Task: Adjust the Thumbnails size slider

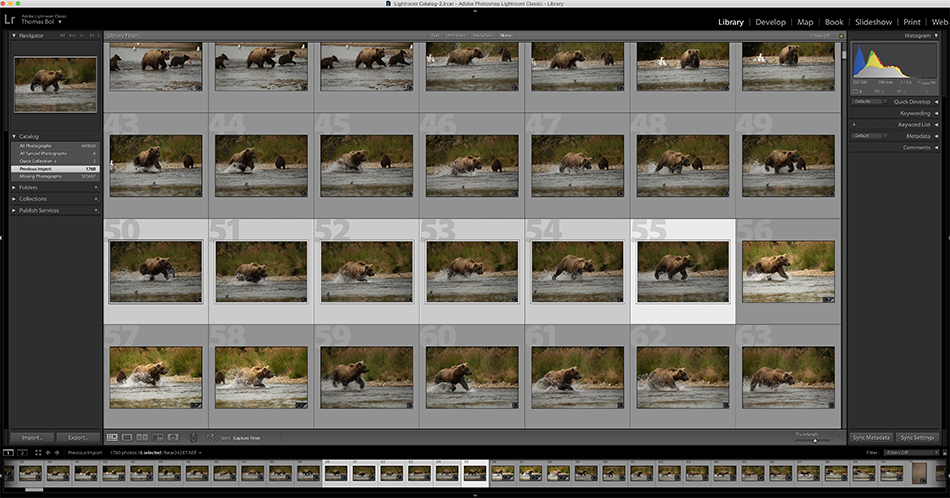Action: (x=814, y=440)
